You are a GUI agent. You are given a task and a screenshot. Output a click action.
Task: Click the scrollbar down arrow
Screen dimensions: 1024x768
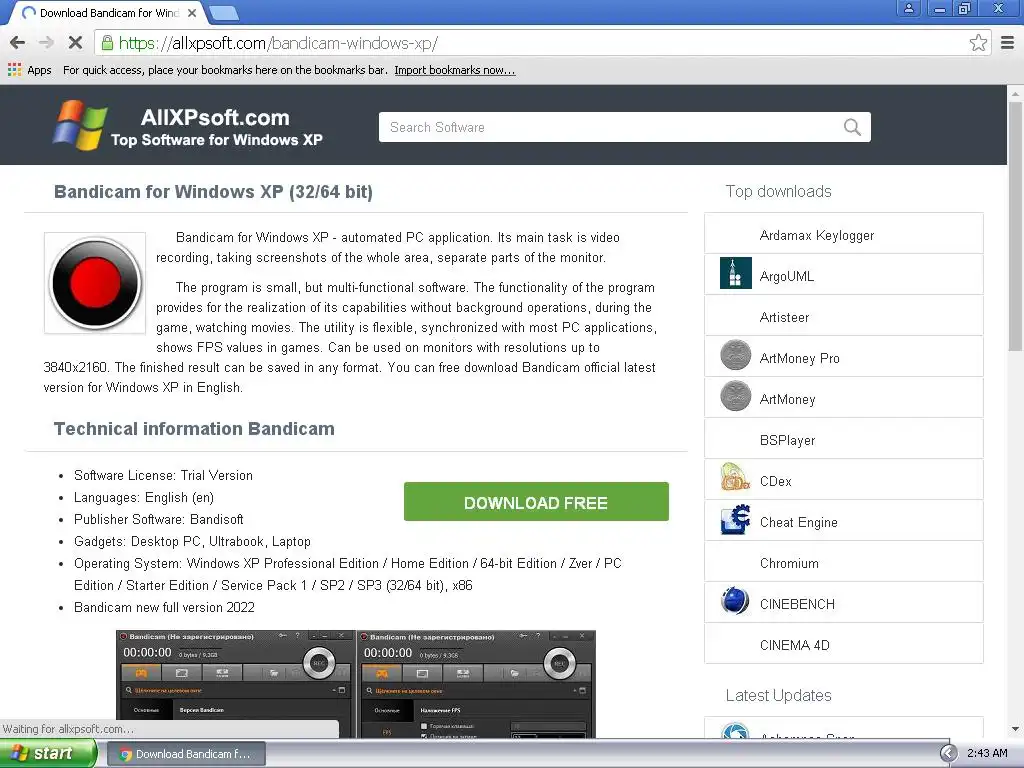click(1015, 729)
